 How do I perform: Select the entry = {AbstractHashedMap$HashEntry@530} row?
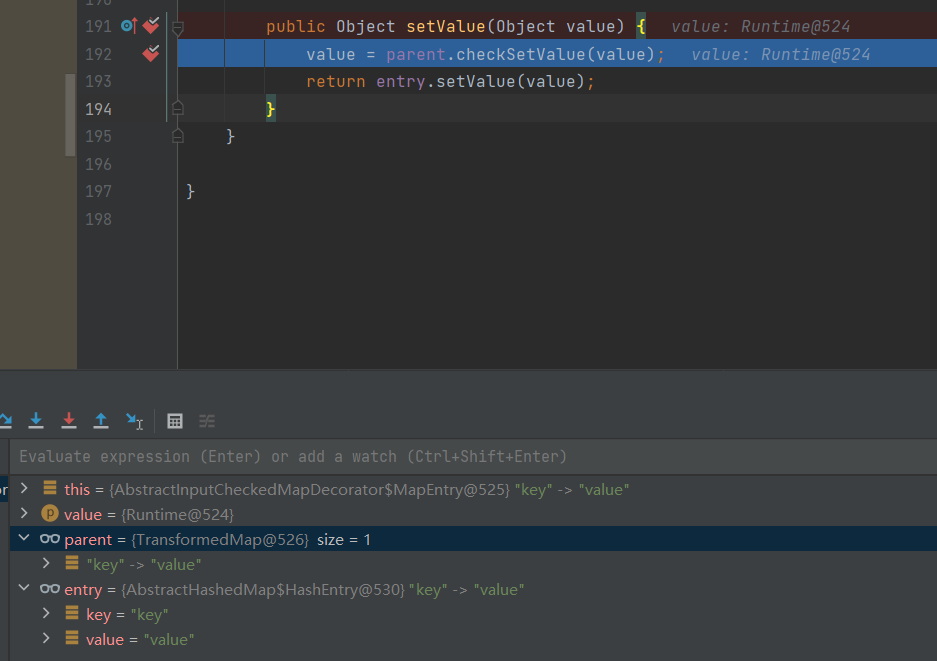(473, 589)
